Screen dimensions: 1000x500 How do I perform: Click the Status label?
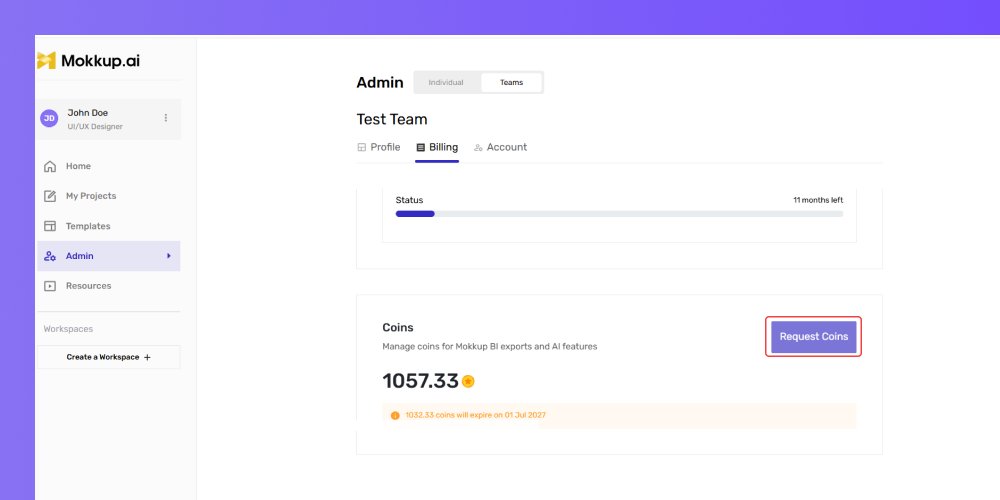pyautogui.click(x=409, y=200)
